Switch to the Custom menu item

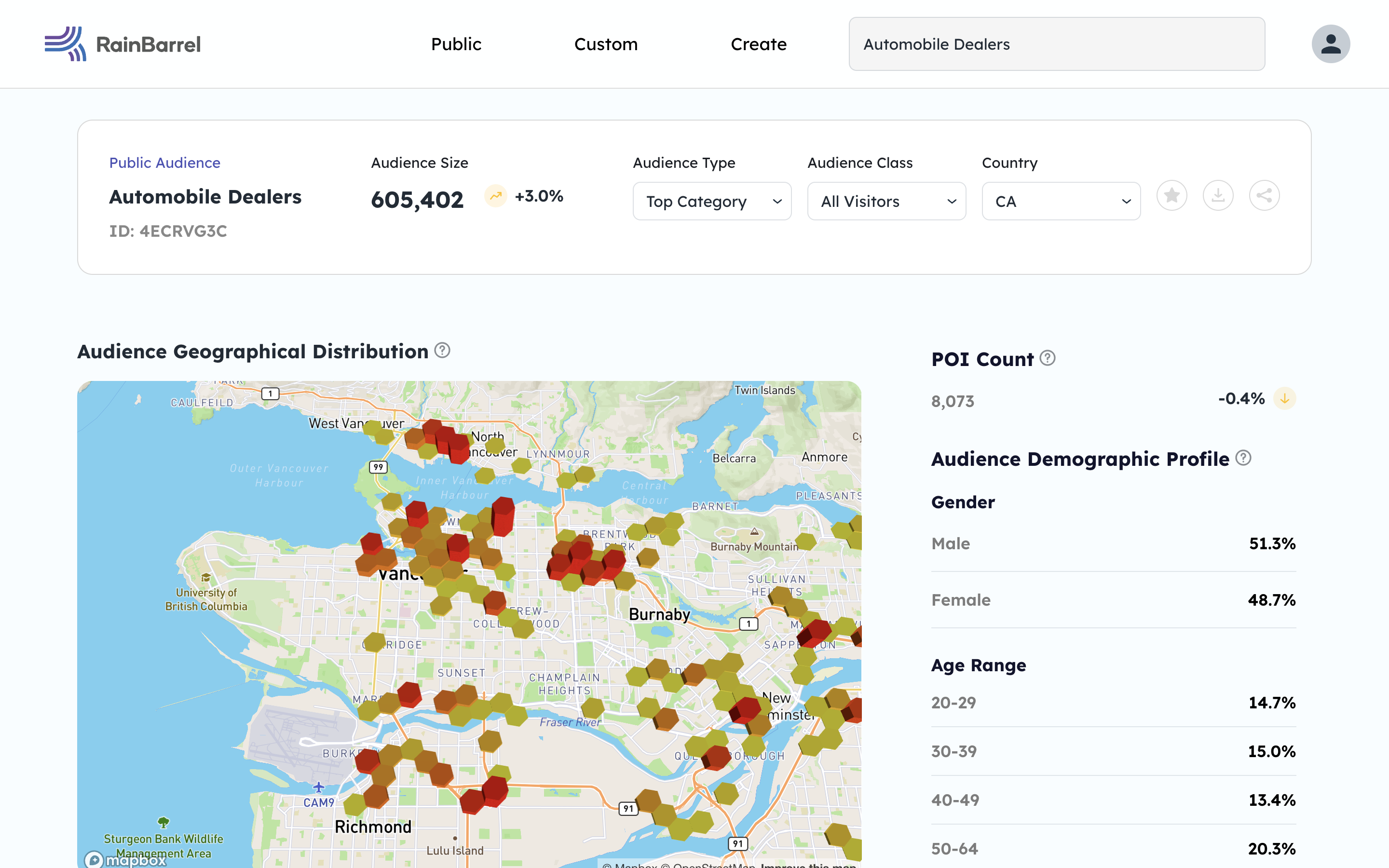click(x=606, y=44)
